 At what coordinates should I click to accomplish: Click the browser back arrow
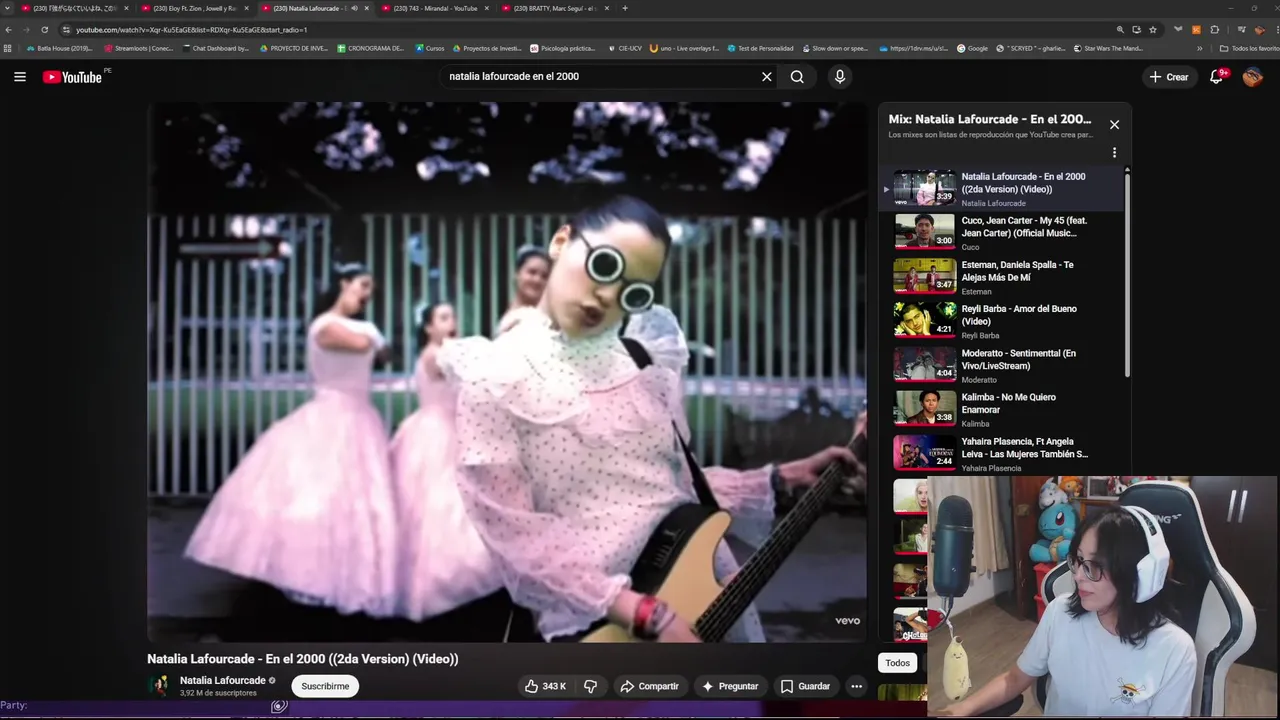click(x=9, y=30)
